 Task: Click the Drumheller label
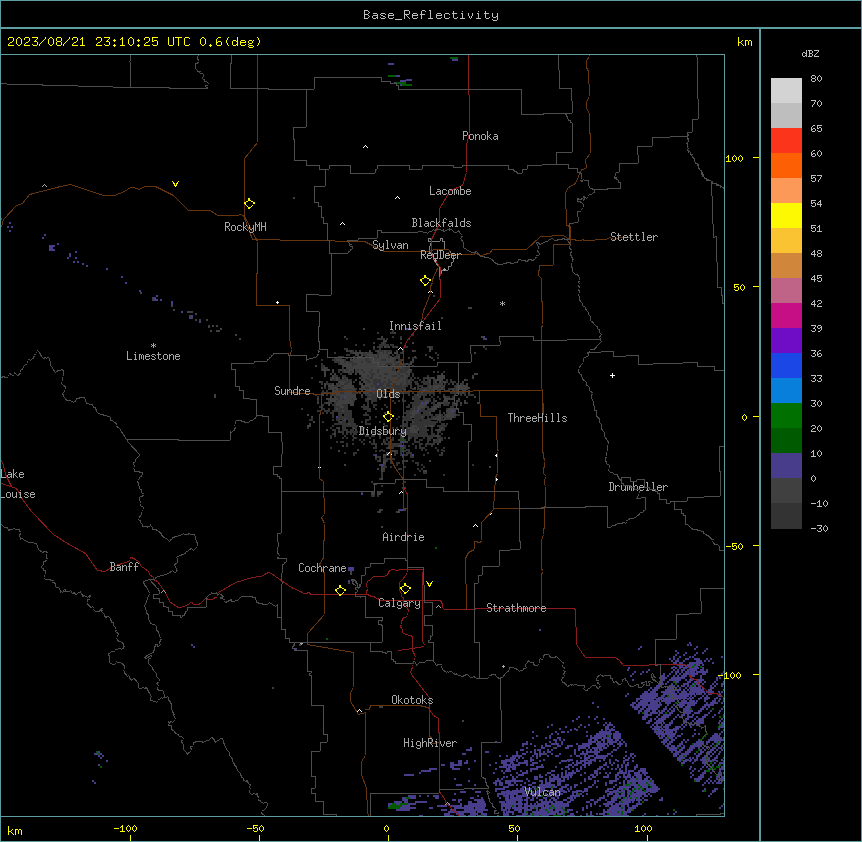click(638, 487)
